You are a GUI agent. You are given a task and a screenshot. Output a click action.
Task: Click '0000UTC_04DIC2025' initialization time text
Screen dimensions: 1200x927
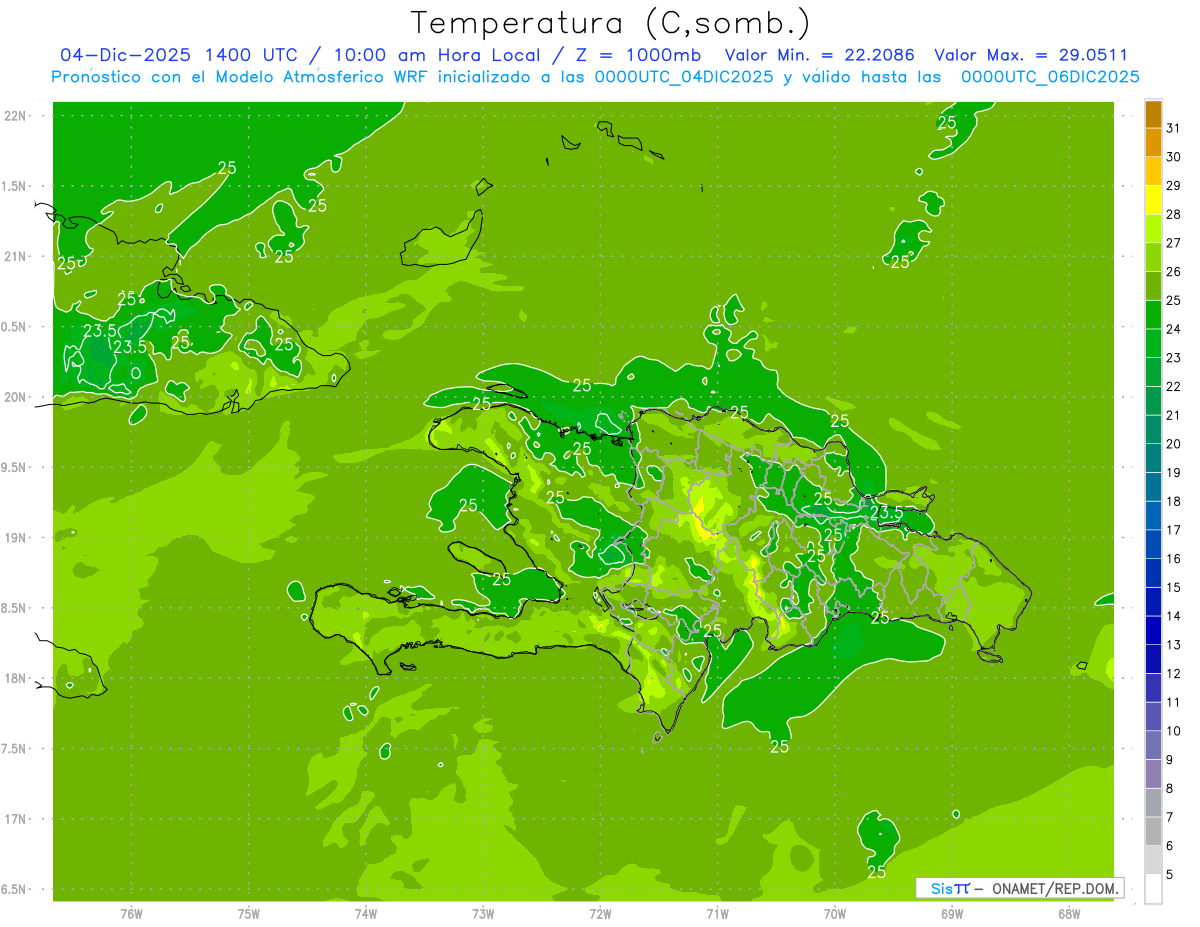(684, 77)
